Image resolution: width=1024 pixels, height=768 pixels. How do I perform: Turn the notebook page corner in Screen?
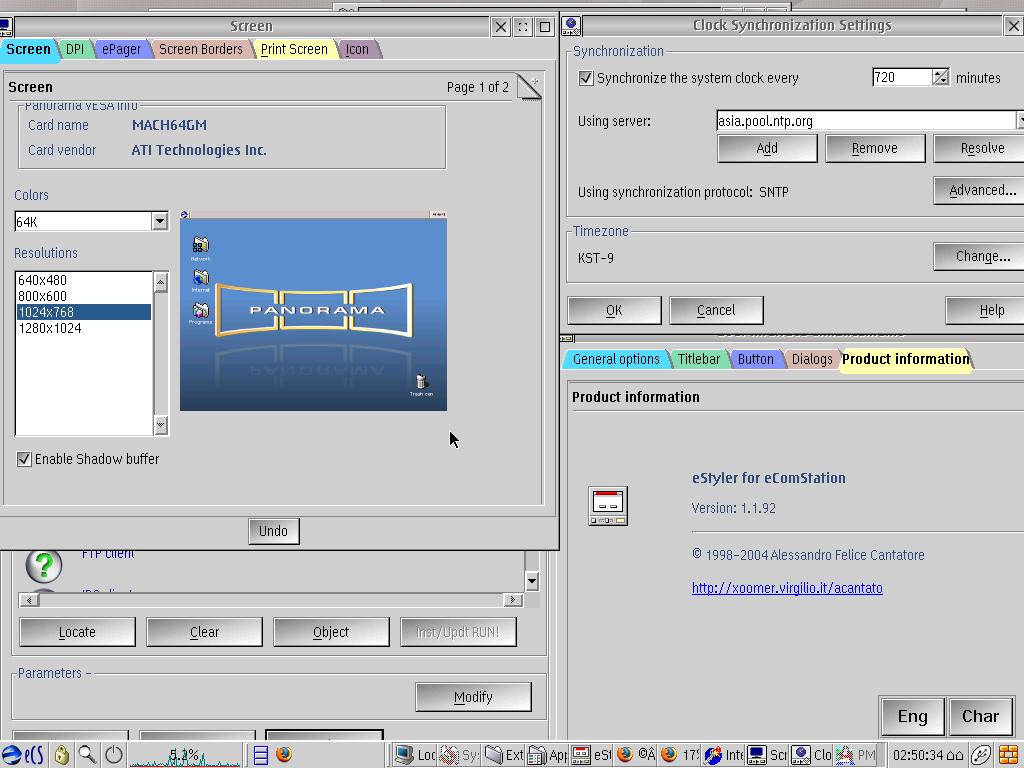(529, 87)
